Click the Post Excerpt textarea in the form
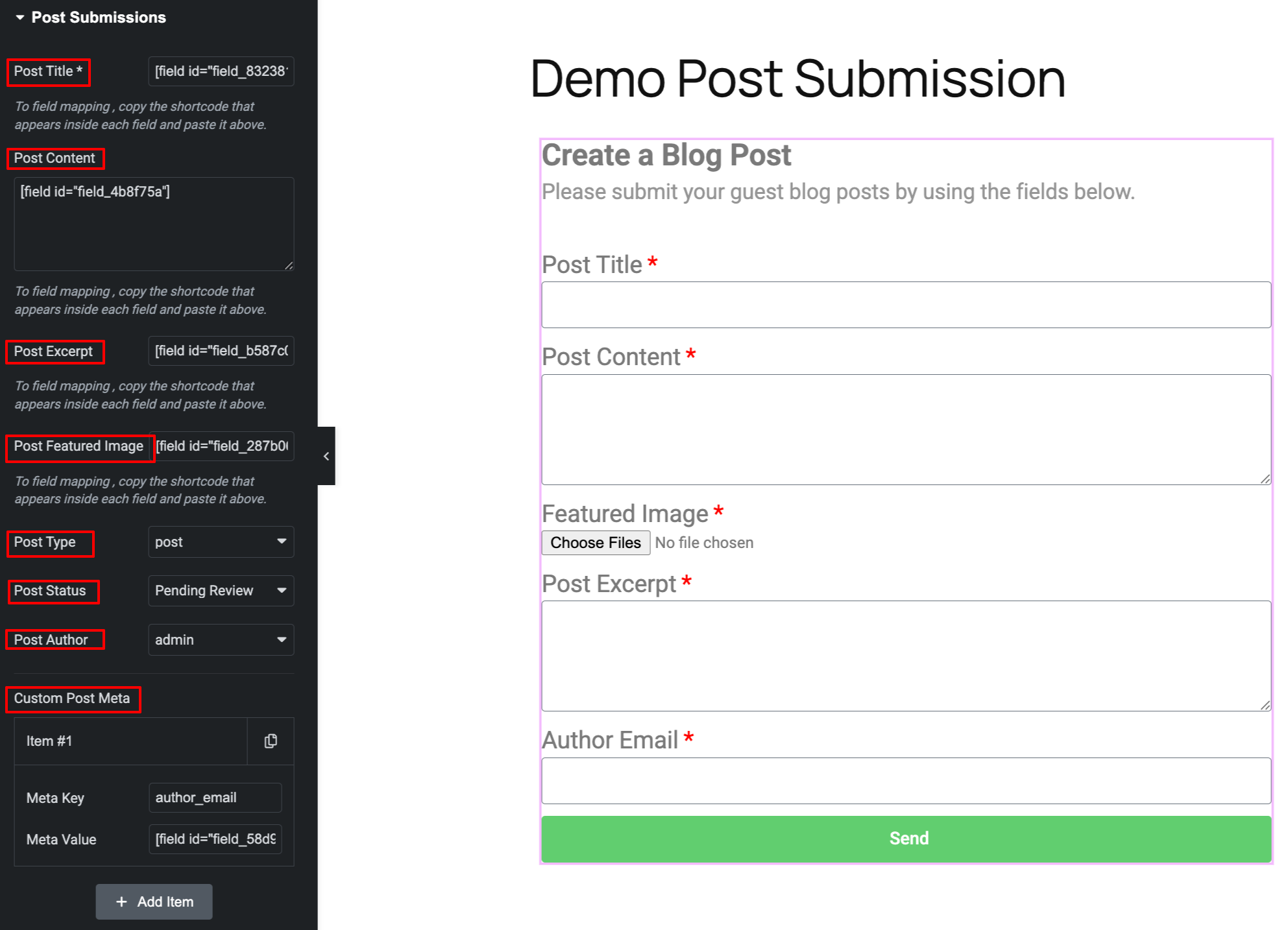Viewport: 1288px width, 930px height. pos(906,656)
